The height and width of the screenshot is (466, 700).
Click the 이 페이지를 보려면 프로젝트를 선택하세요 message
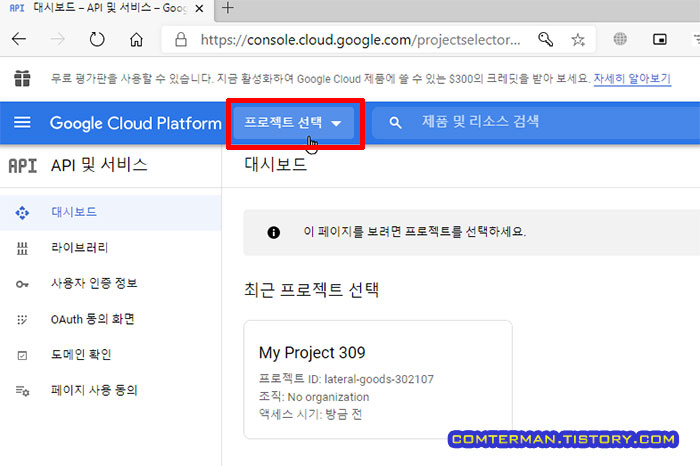414,232
